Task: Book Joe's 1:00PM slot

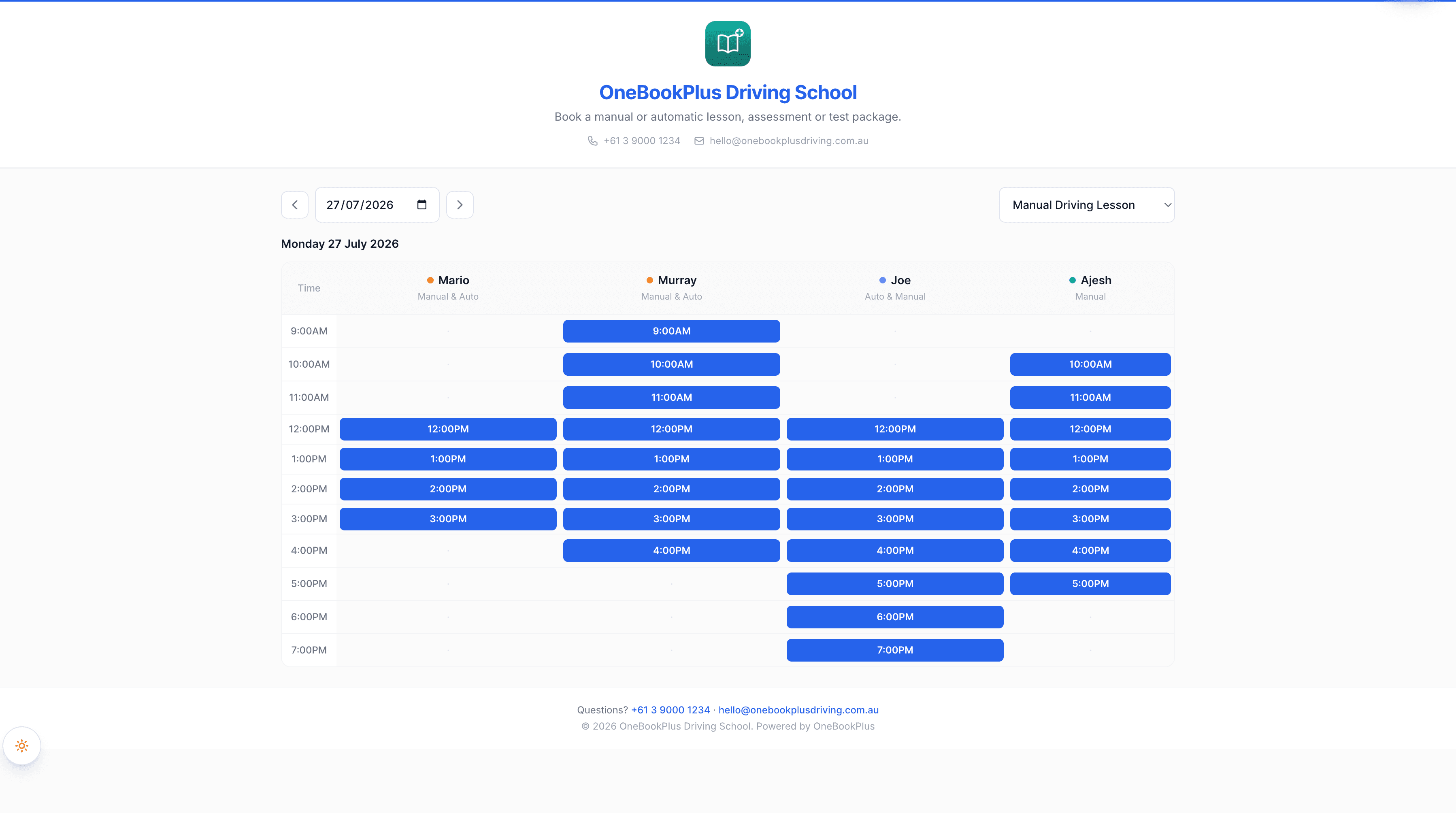Action: [x=895, y=459]
